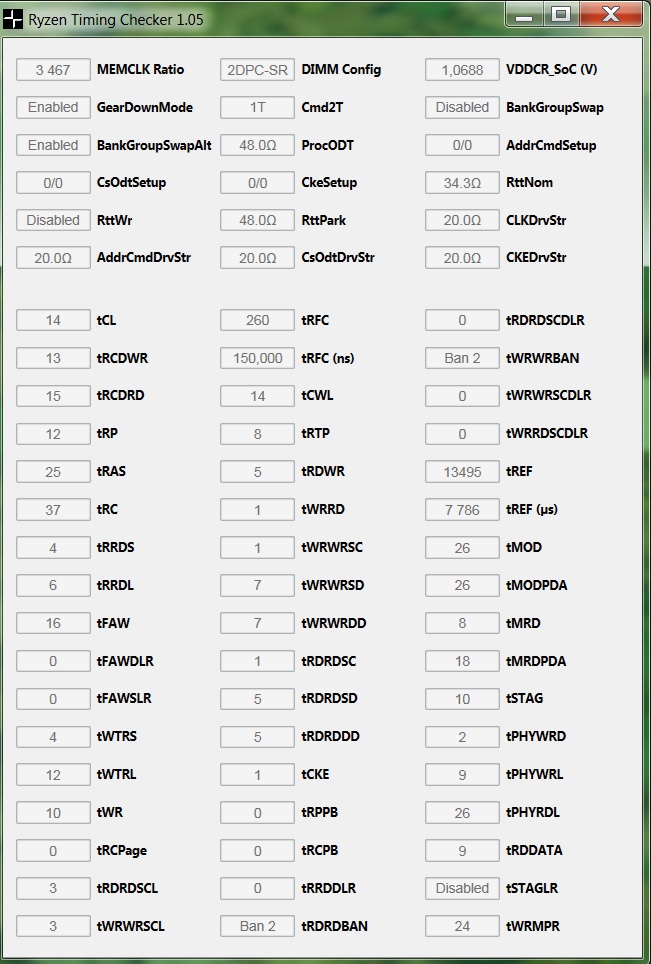Click the tPHYRDL value 26 field
651x964 pixels.
462,813
